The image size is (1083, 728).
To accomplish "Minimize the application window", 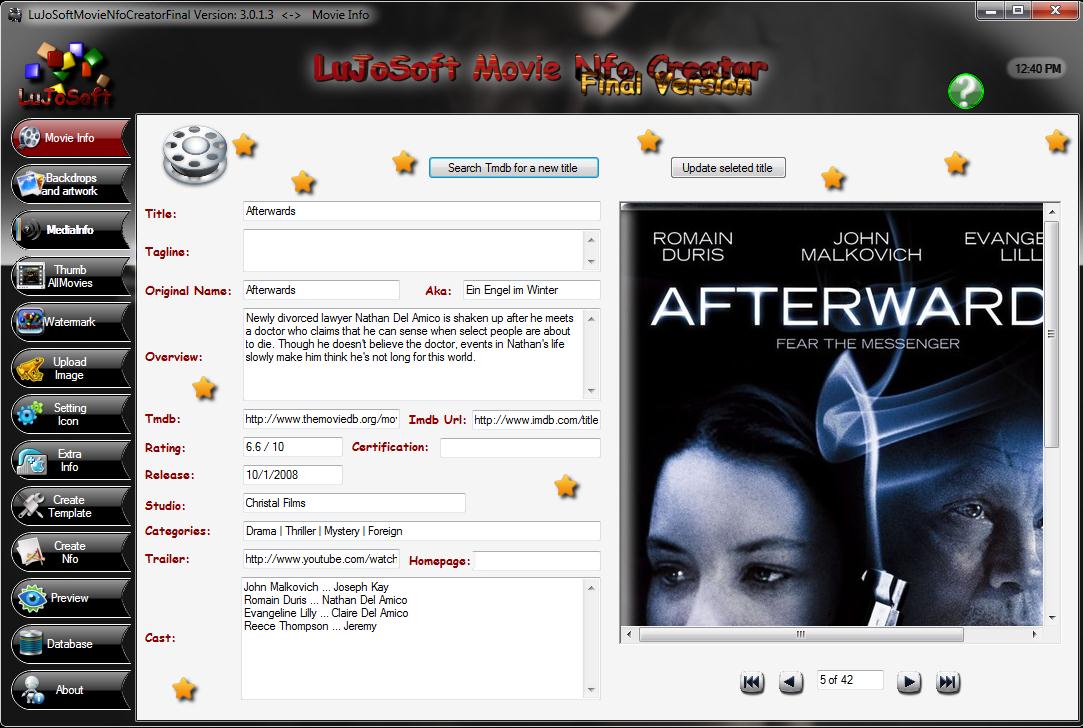I will pos(991,10).
